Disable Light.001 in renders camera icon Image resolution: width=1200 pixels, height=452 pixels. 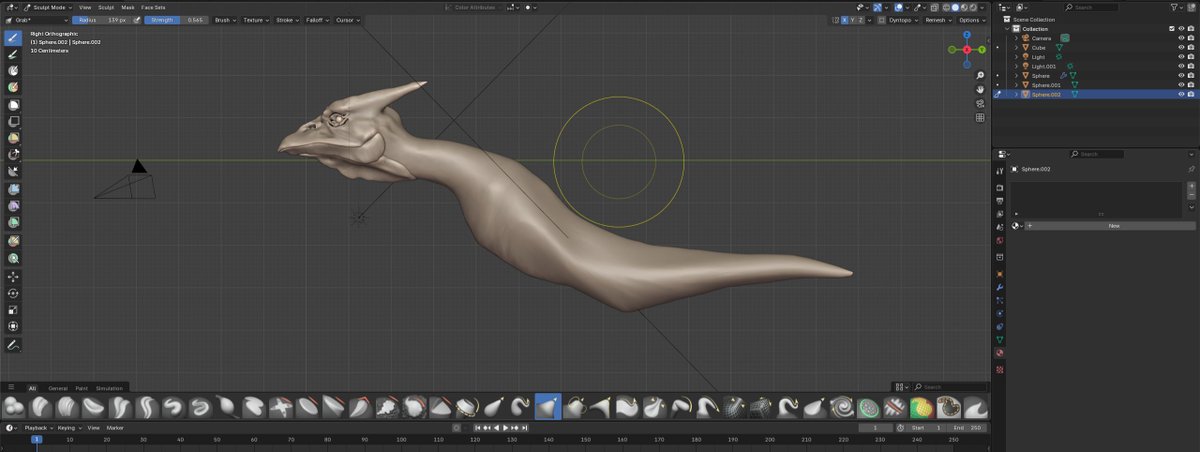pos(1191,66)
